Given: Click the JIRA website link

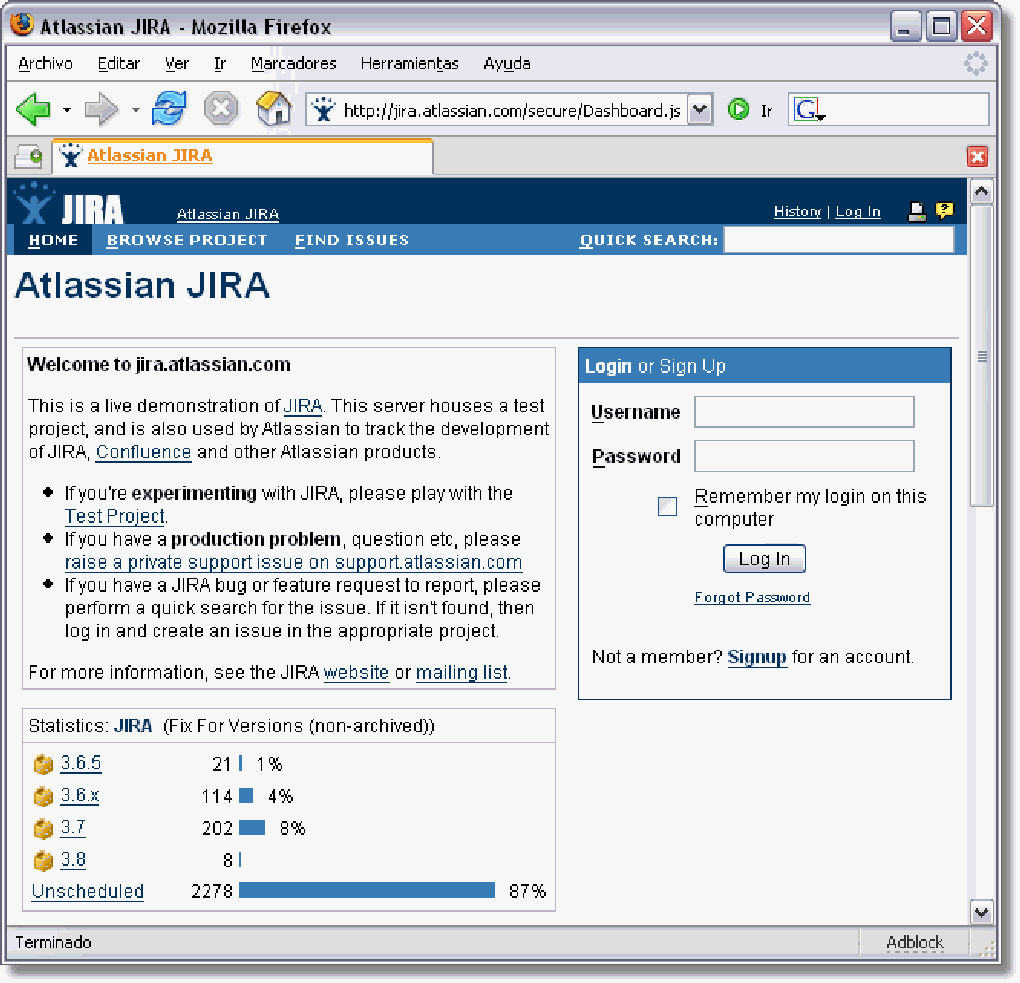Looking at the screenshot, I should pos(356,672).
